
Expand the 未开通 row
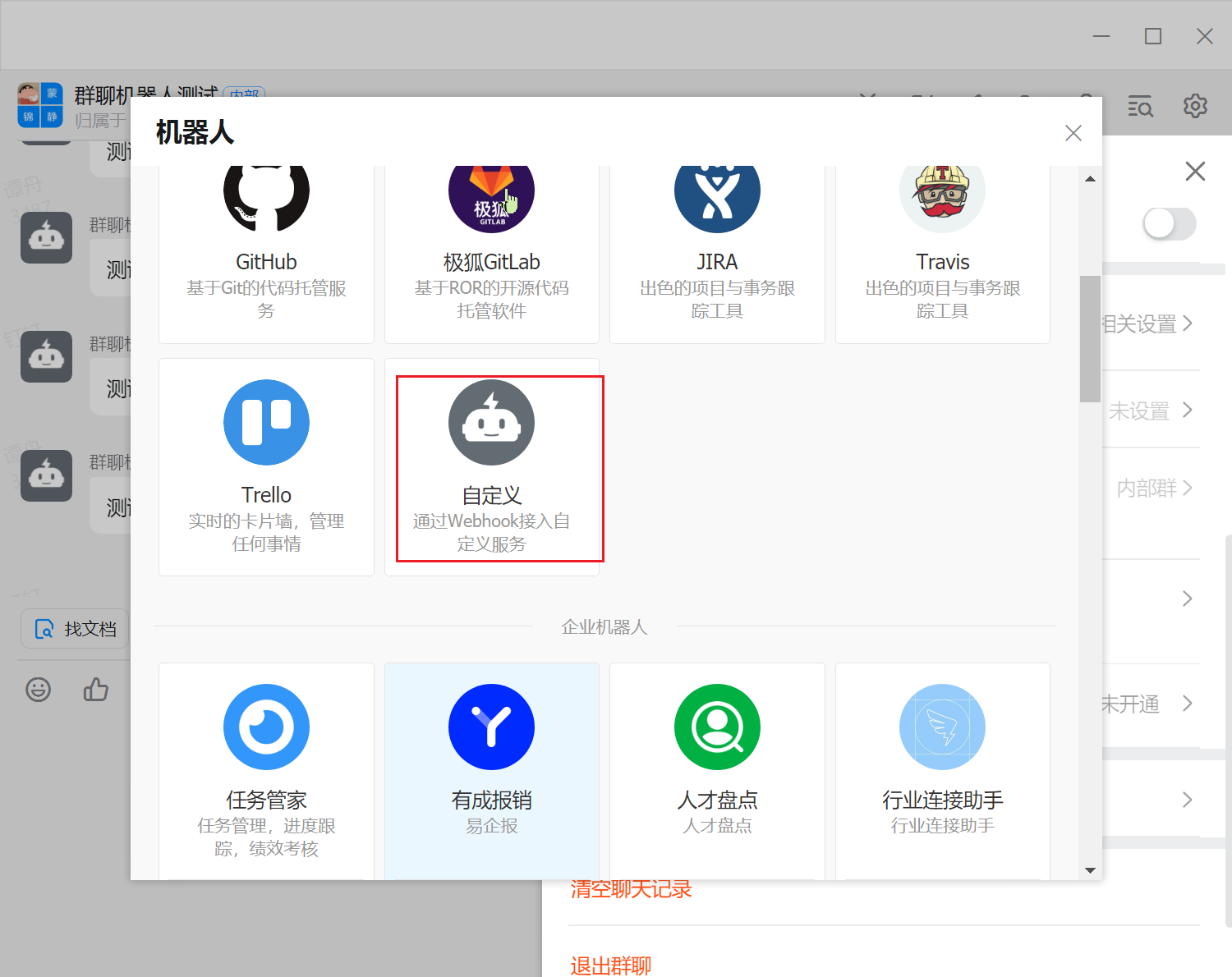(x=1147, y=704)
